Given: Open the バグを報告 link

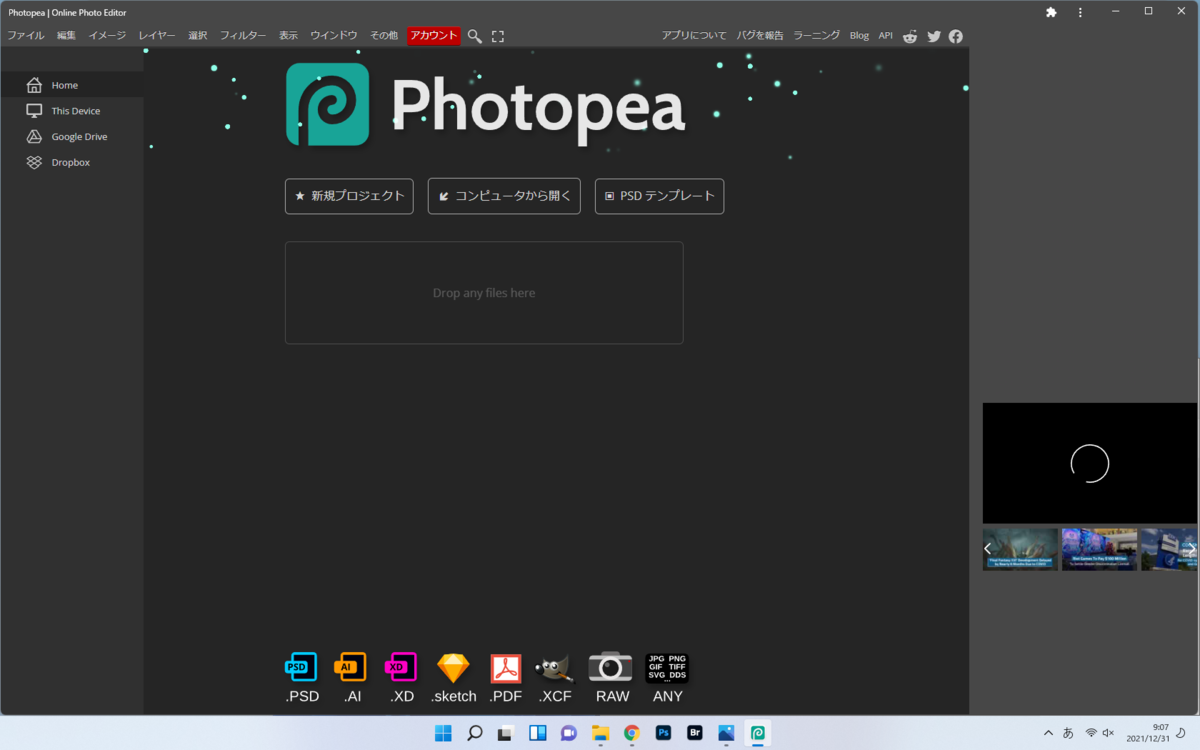Looking at the screenshot, I should (760, 36).
